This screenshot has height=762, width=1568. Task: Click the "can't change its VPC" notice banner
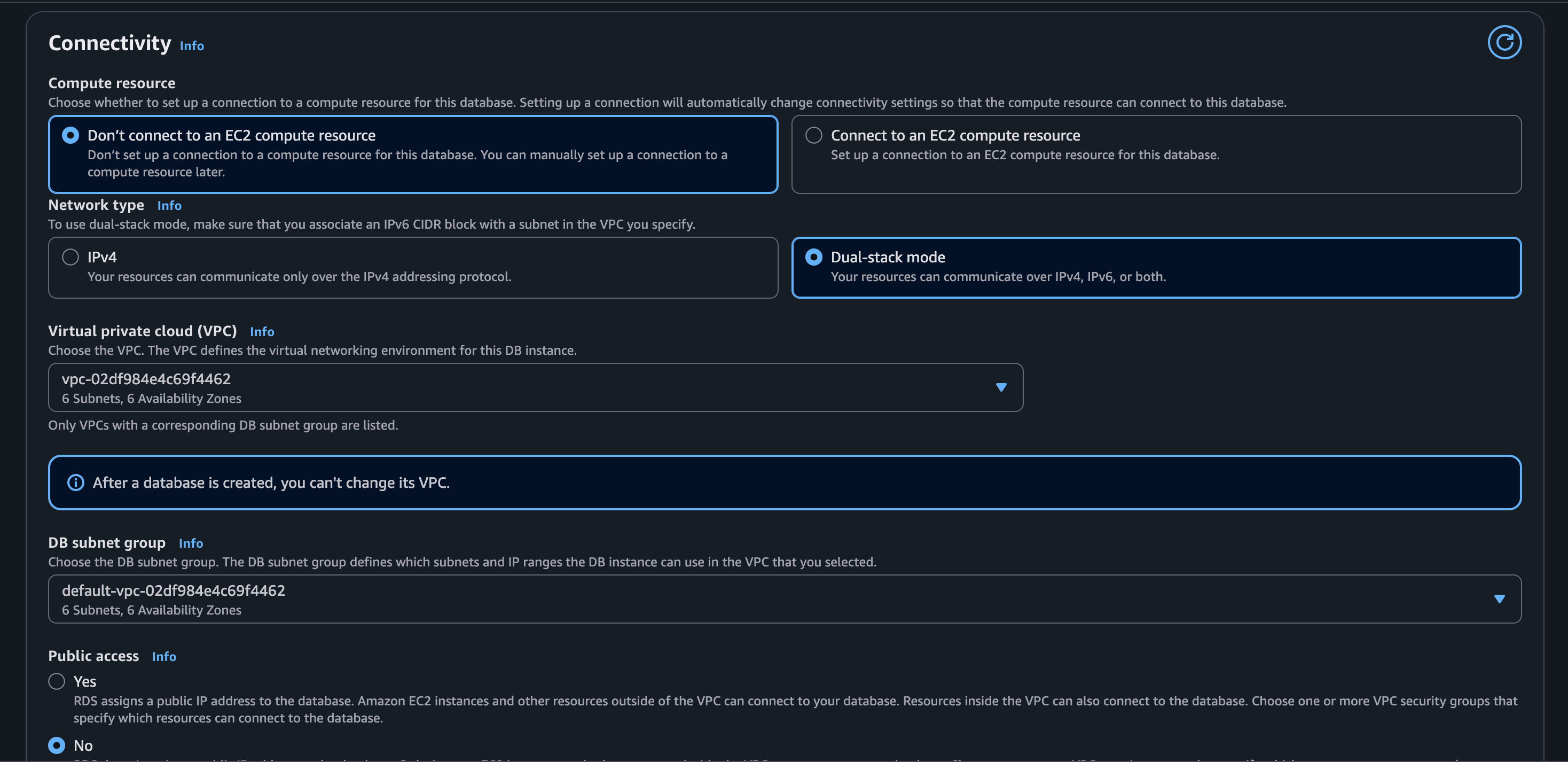(784, 483)
